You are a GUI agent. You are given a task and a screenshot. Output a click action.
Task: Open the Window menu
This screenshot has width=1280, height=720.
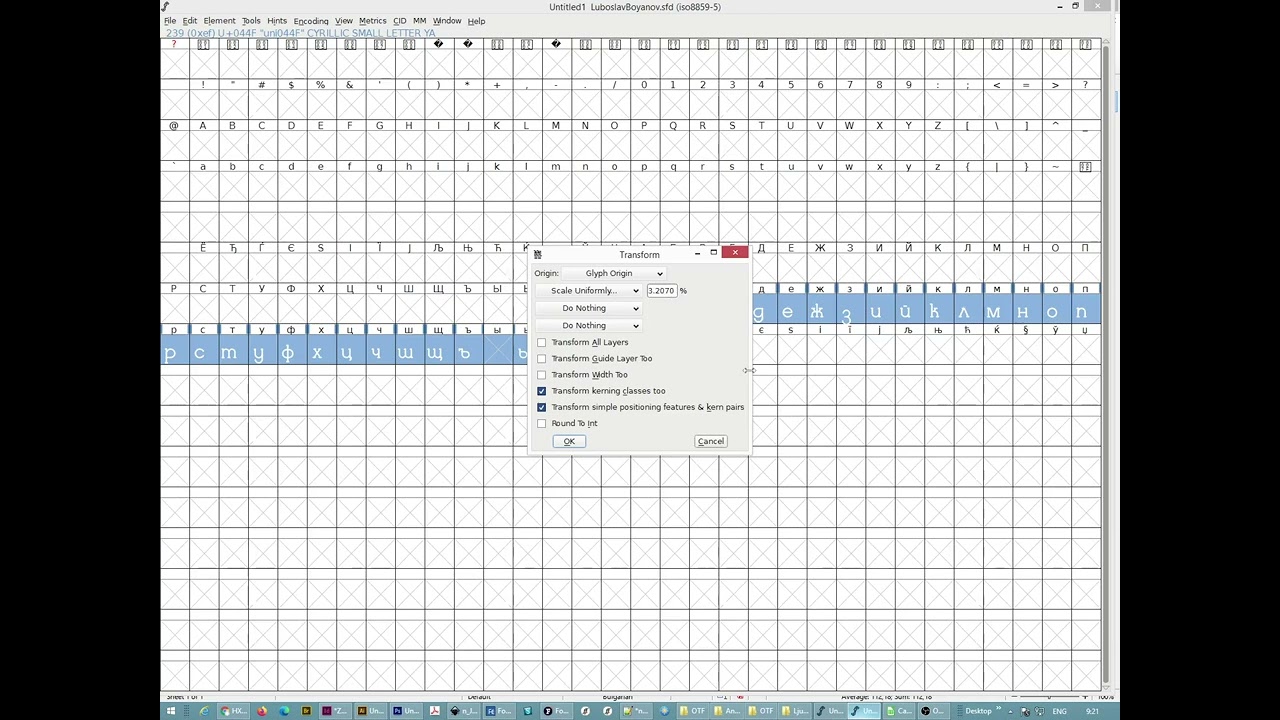point(447,20)
